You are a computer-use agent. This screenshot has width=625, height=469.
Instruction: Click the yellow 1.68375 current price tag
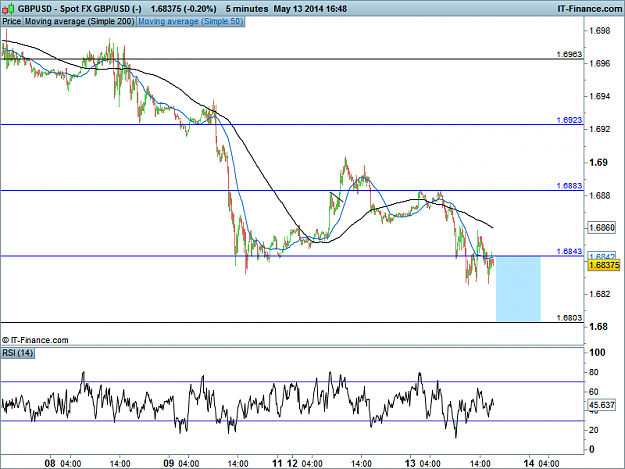[604, 265]
